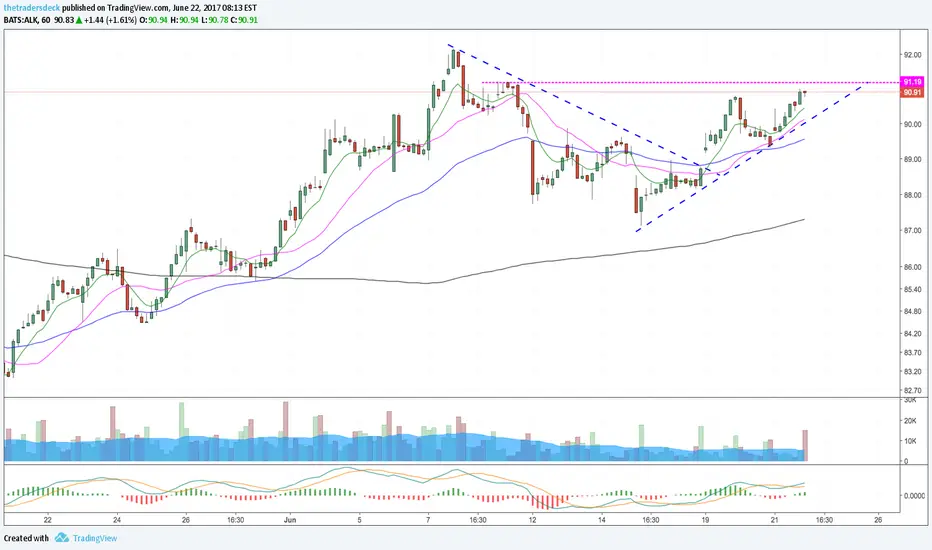932x550 pixels.
Task: Click the 83.20 price axis label
Action: point(912,372)
